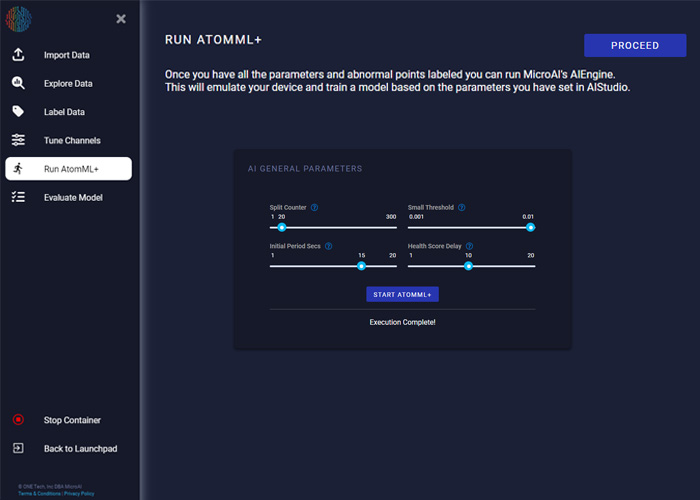Screen dimensions: 700x500
Task: Open help for Small Threshold
Action: pos(462,207)
